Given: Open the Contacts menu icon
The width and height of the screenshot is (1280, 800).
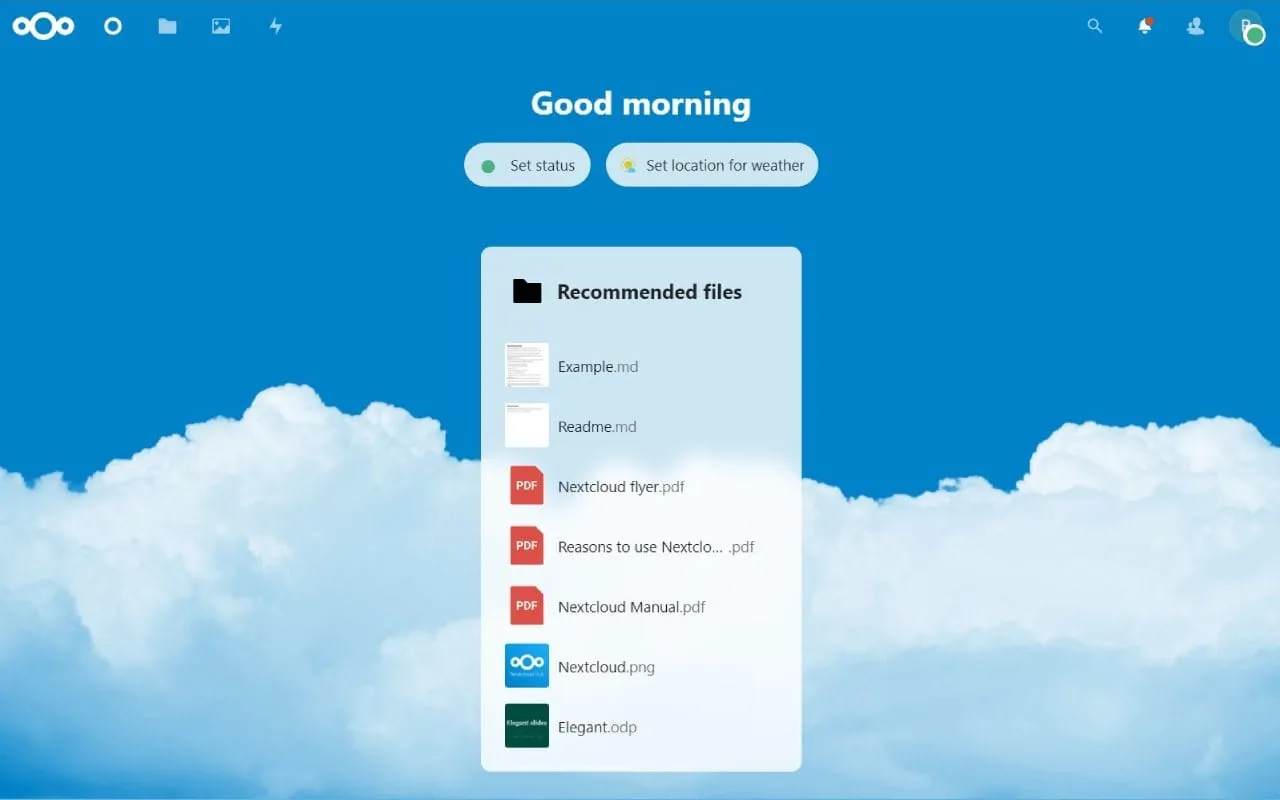Looking at the screenshot, I should coord(1195,26).
